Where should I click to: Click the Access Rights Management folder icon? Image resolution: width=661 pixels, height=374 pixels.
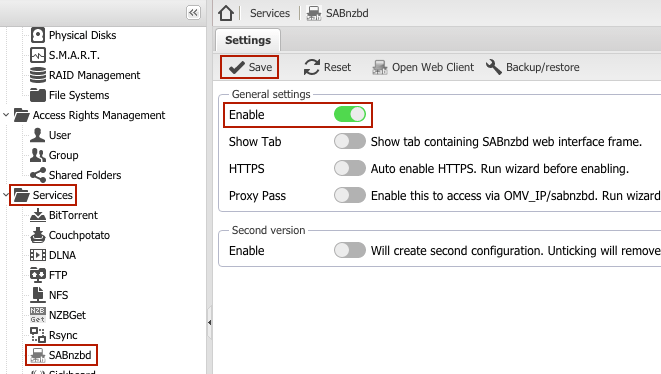coord(21,115)
